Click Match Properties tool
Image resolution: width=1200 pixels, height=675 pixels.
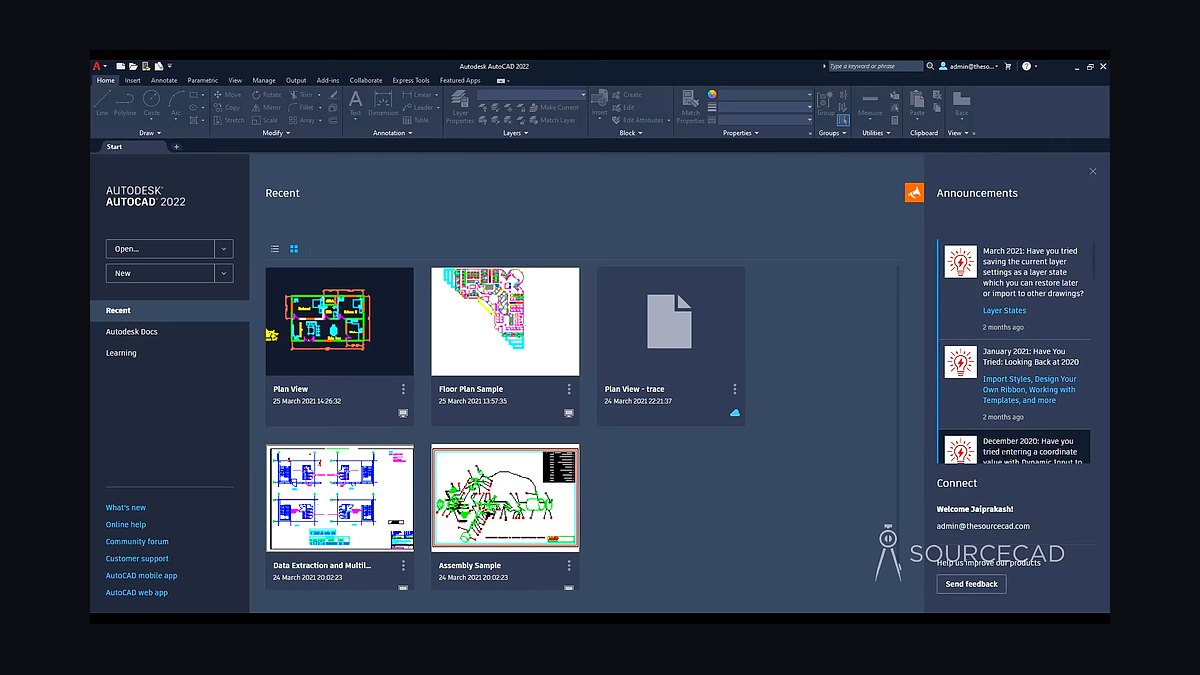[691, 106]
